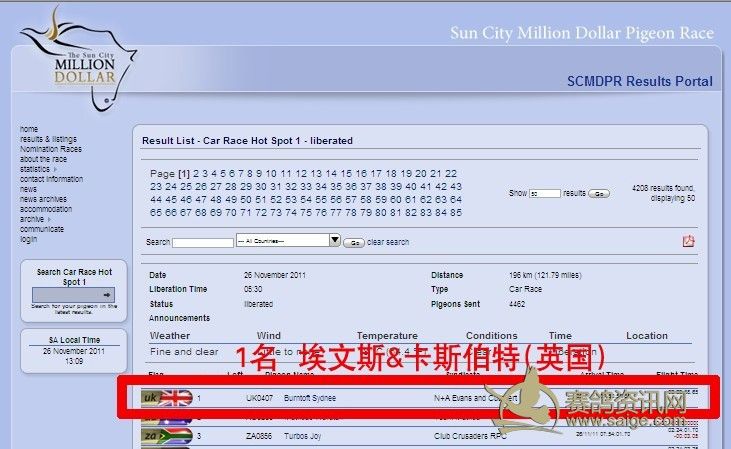This screenshot has height=449, width=731.
Task: Click the Sun City Million Dollar Pigeon Race title
Action: click(582, 33)
